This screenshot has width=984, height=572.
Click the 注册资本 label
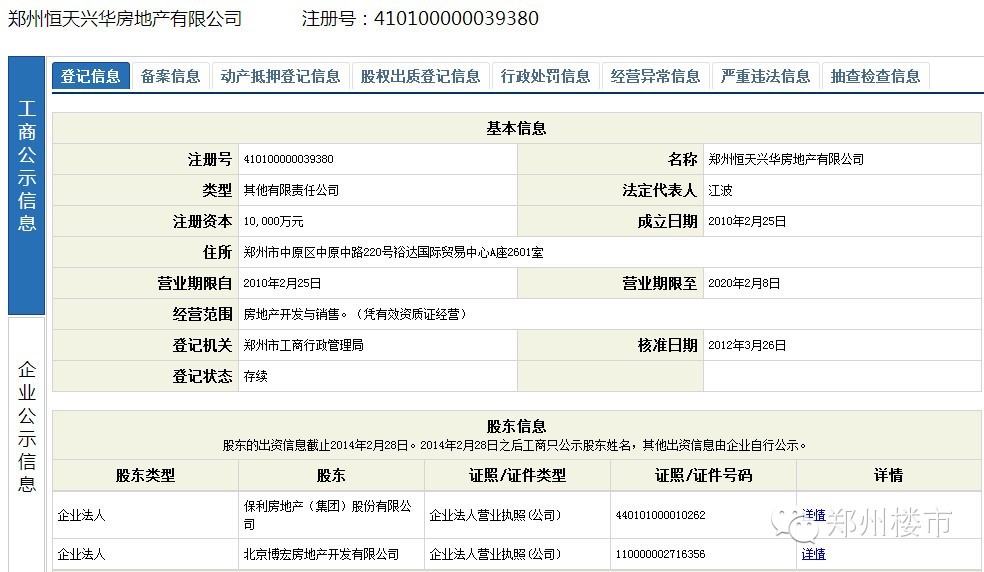[x=202, y=221]
